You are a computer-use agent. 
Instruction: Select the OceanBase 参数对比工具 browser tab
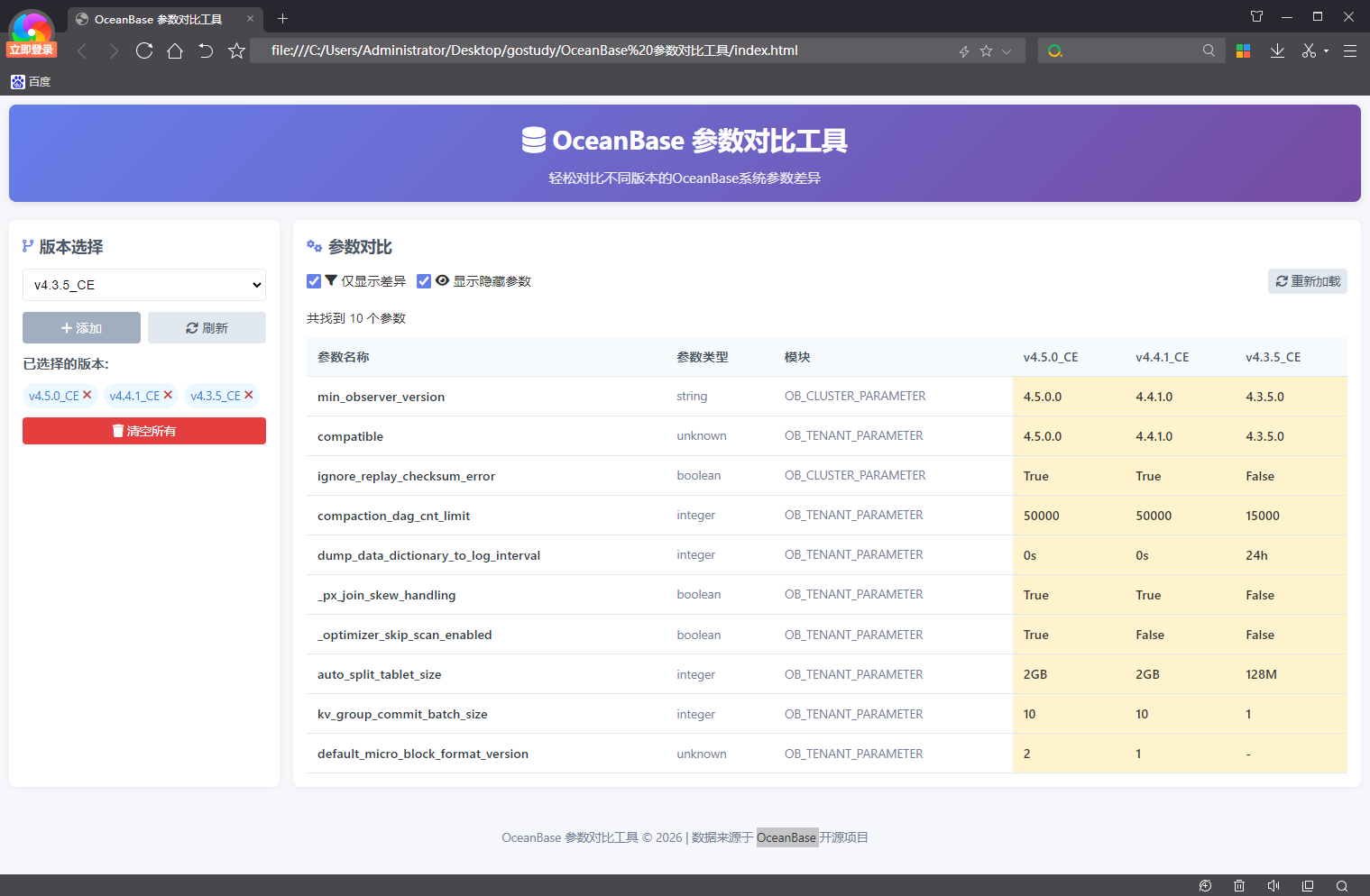(165, 19)
